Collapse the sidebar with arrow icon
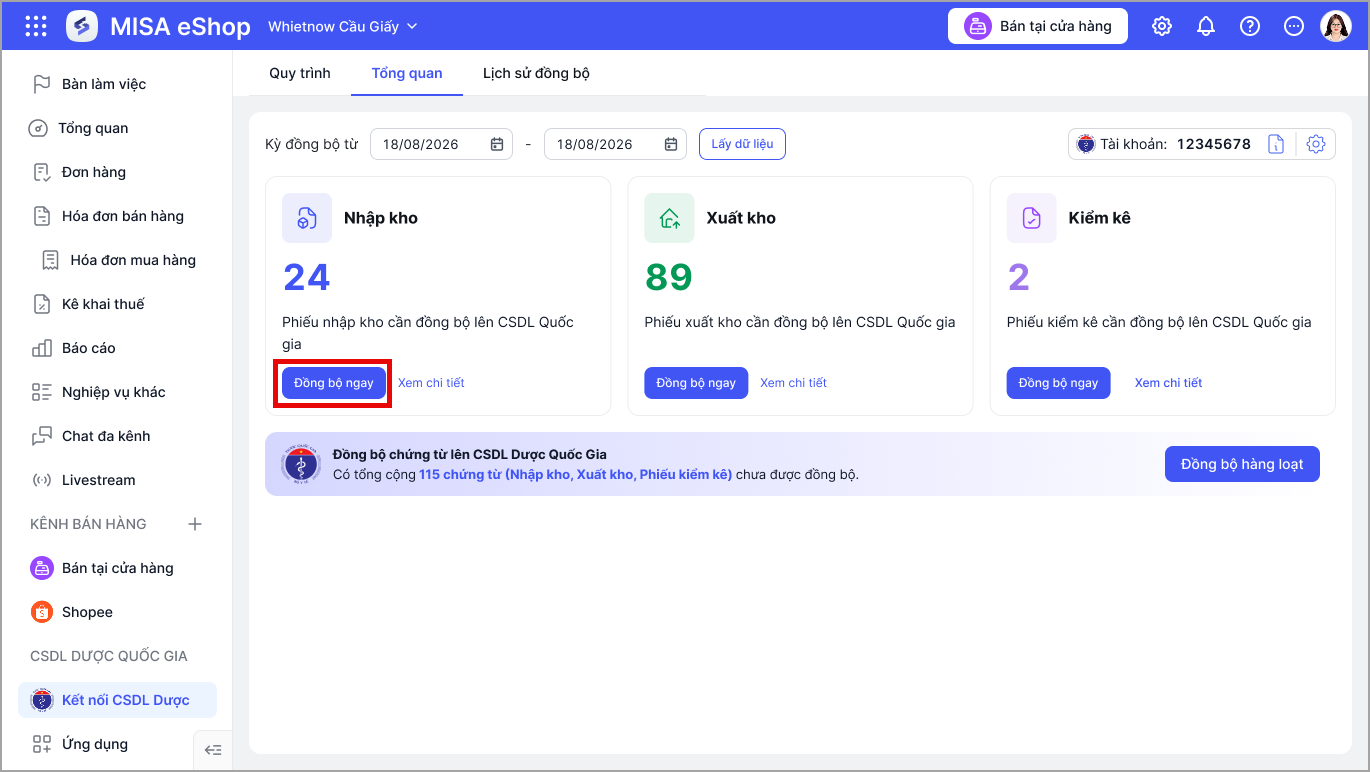 (213, 750)
